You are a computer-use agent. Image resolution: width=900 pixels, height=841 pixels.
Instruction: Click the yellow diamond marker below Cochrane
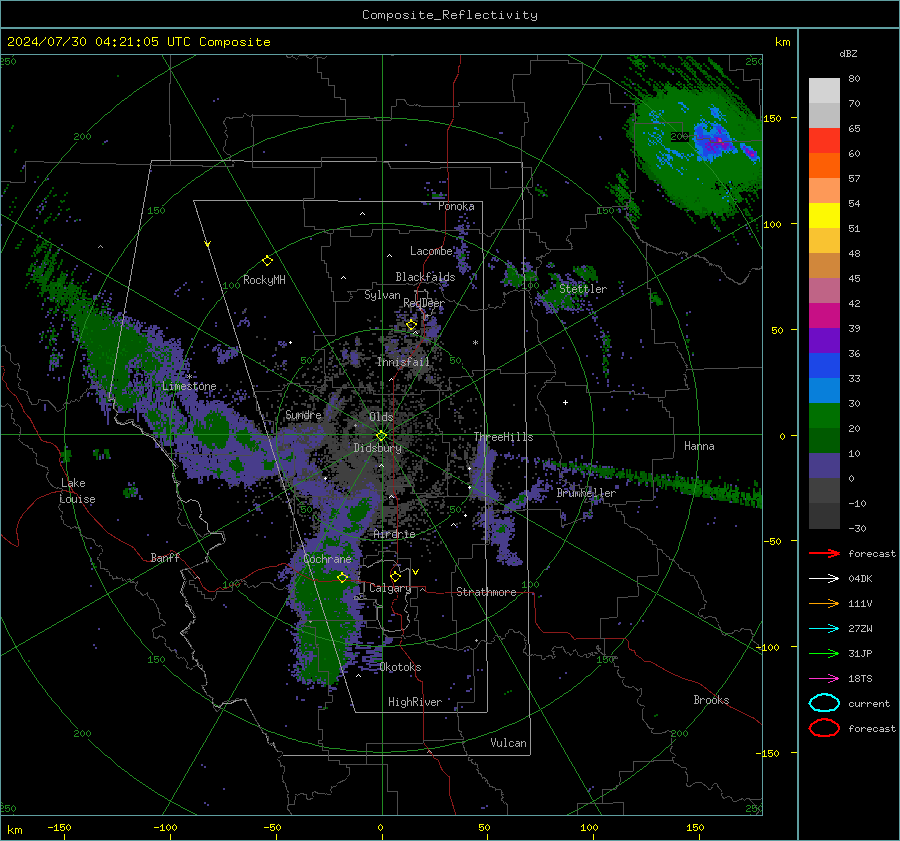342,577
